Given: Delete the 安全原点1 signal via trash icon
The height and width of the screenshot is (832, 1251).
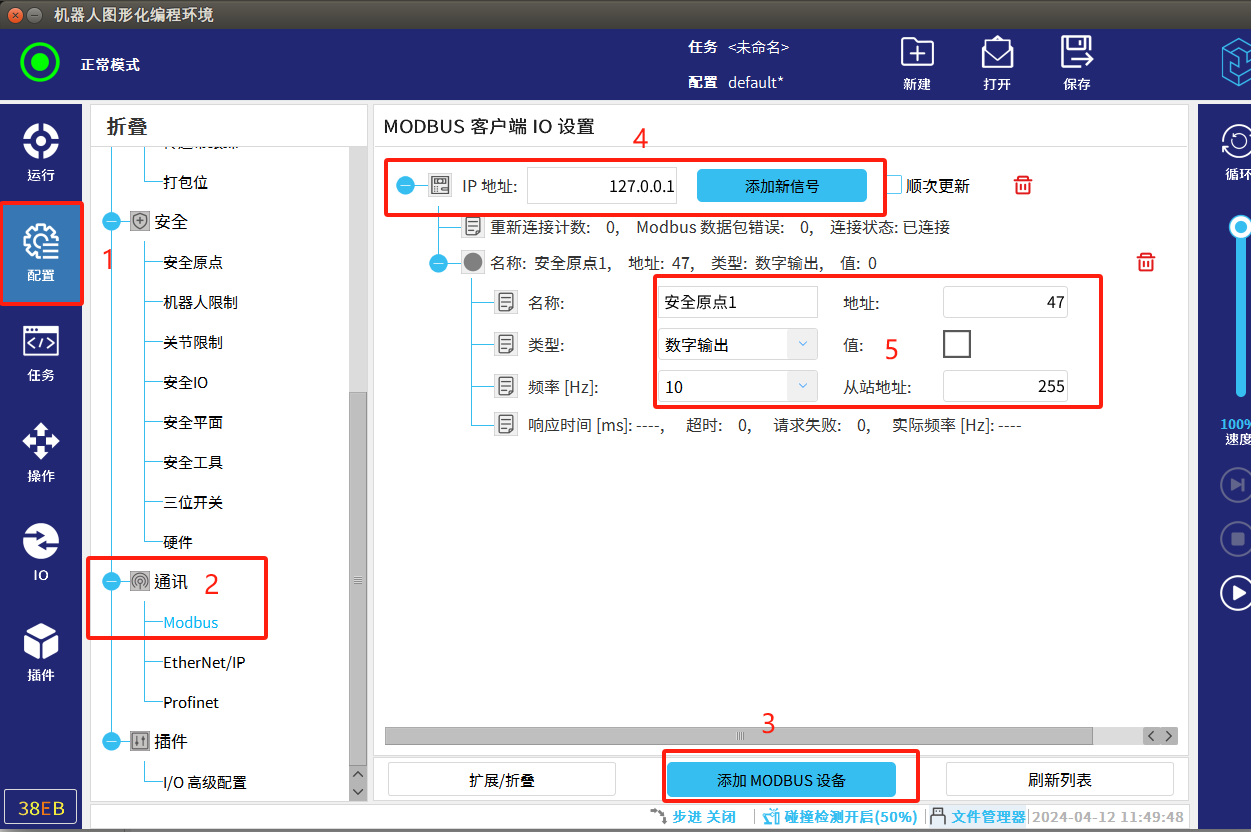Looking at the screenshot, I should point(1146,262).
